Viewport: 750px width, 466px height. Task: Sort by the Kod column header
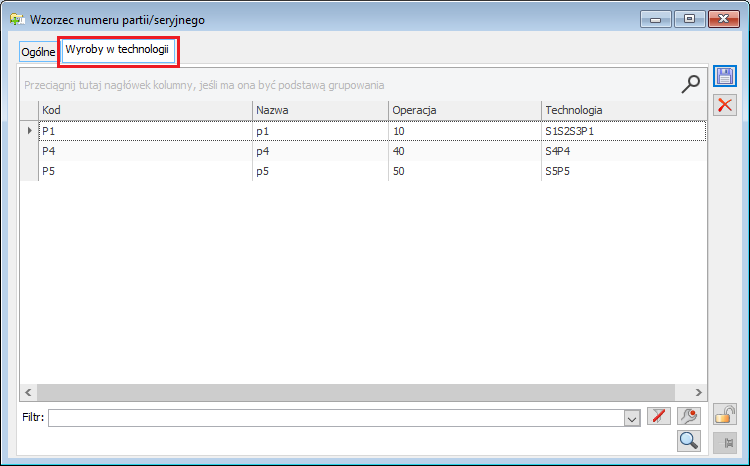(145, 110)
